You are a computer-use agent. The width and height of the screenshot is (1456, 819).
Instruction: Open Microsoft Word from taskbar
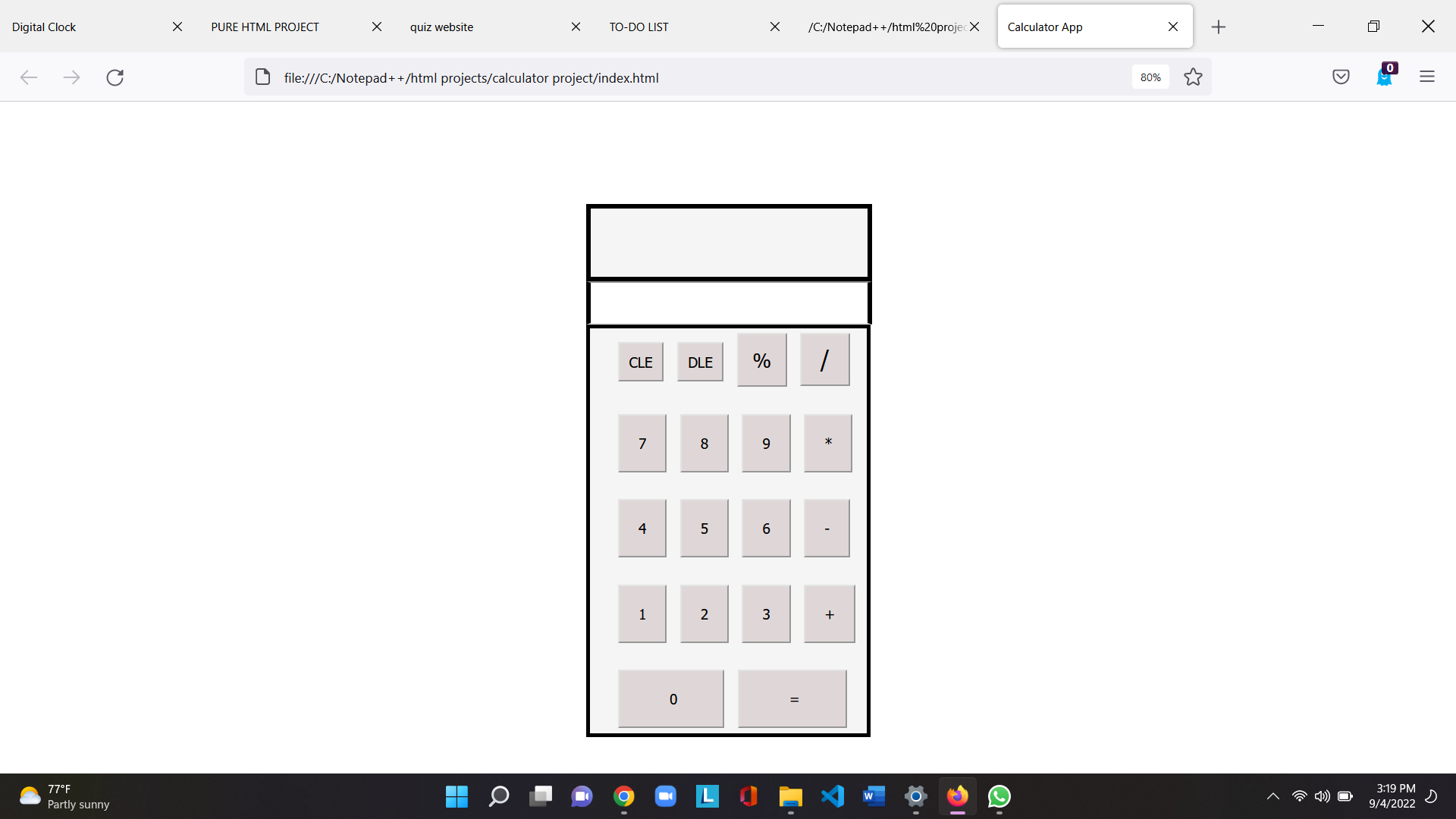click(874, 796)
